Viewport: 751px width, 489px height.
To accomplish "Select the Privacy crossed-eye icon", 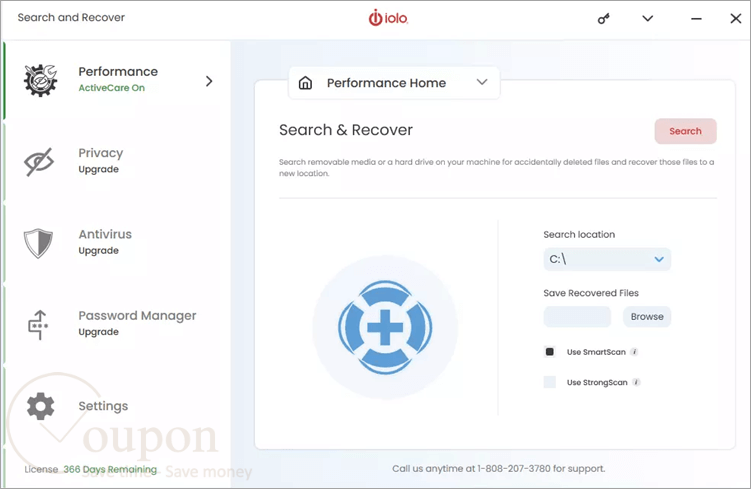I will [39, 162].
